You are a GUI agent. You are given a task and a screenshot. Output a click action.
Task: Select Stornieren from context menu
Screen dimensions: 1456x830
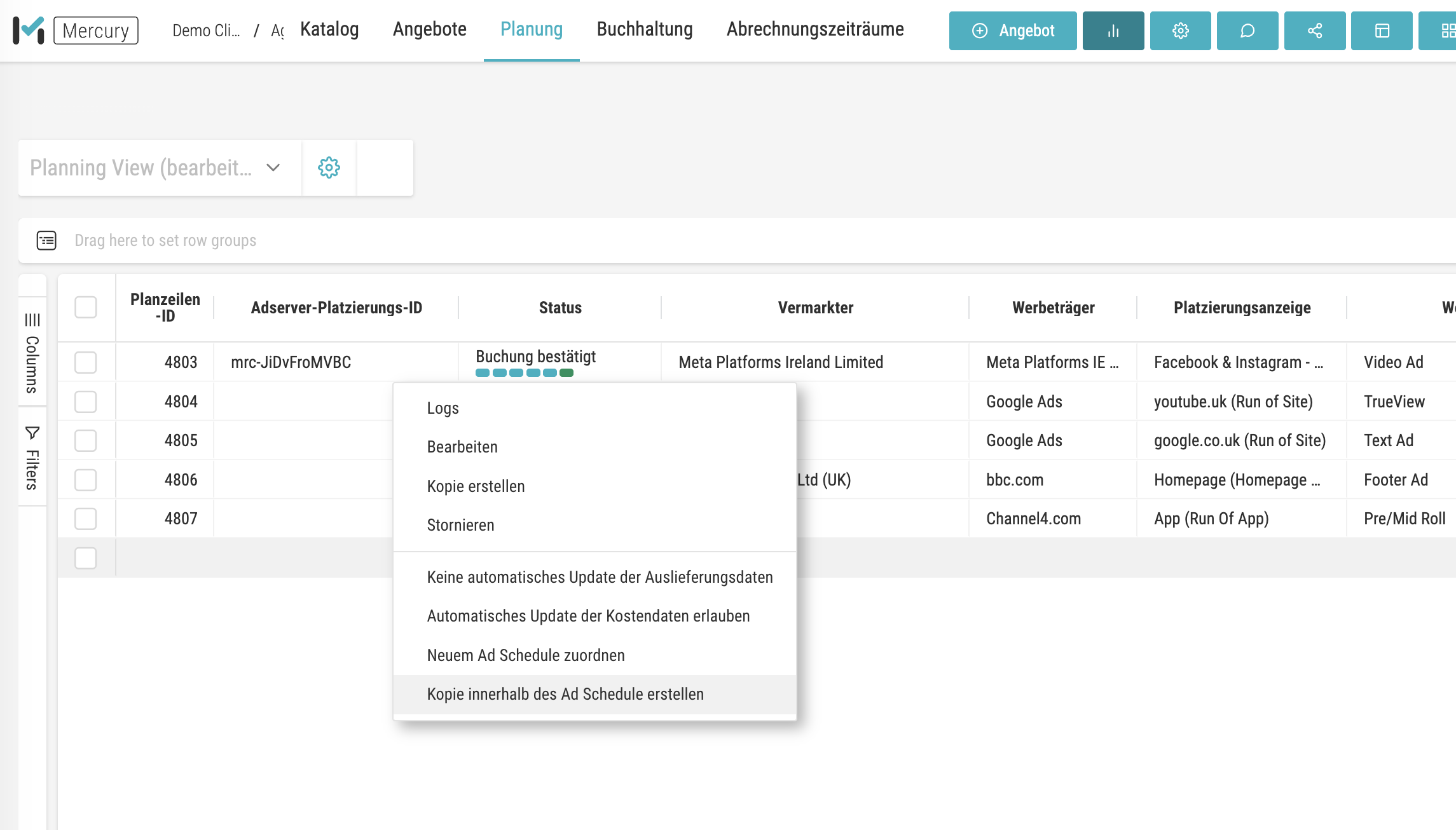460,525
